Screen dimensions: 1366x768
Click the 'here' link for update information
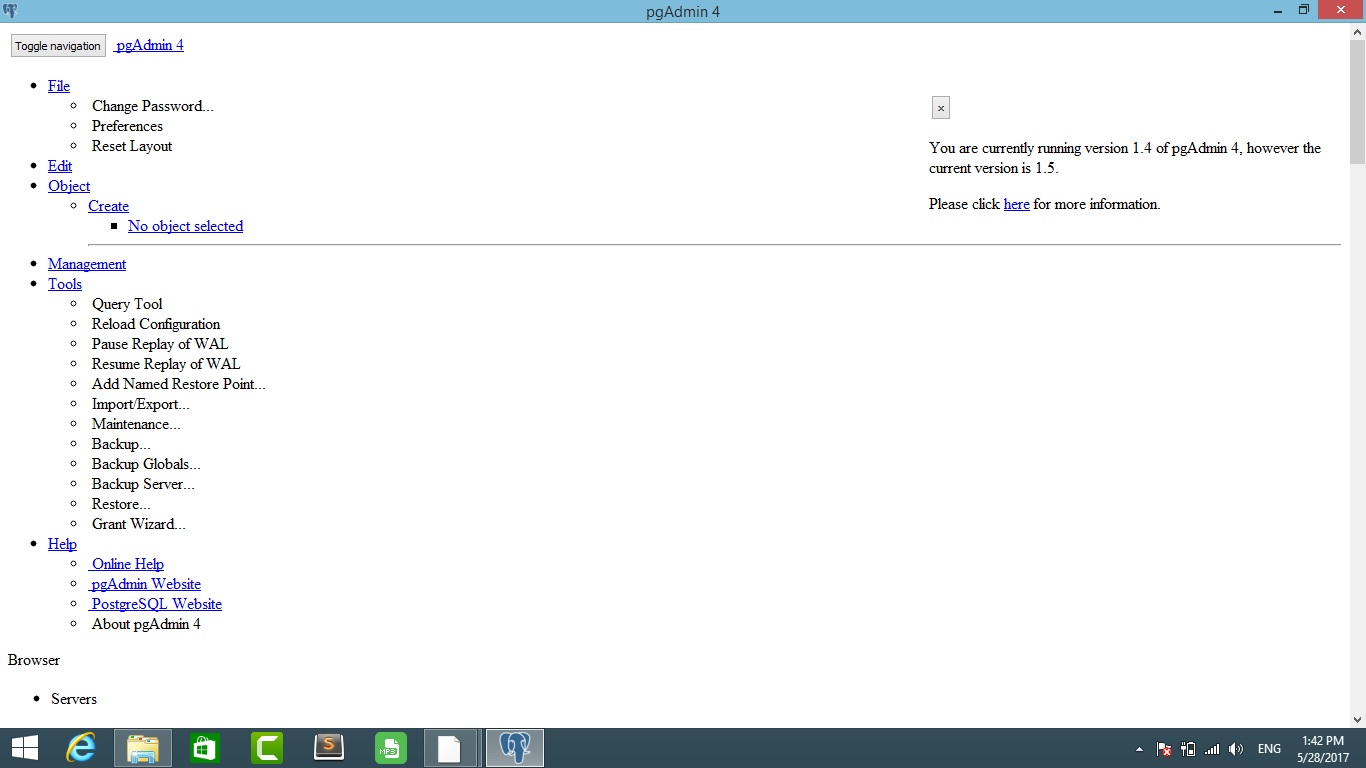[1016, 204]
